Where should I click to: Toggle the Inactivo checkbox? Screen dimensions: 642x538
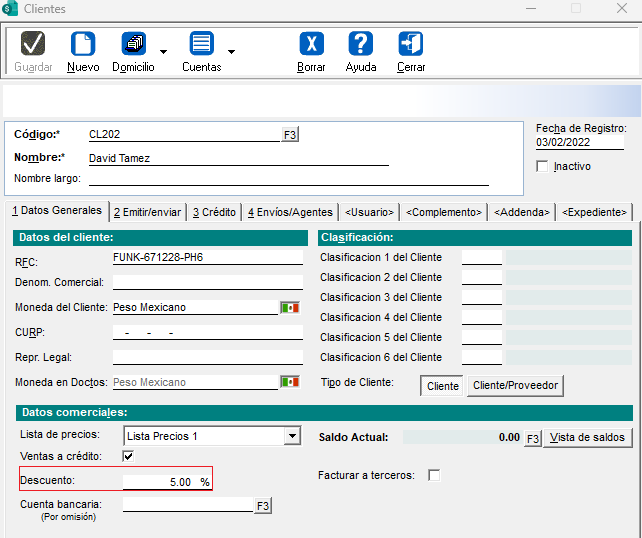coord(543,166)
